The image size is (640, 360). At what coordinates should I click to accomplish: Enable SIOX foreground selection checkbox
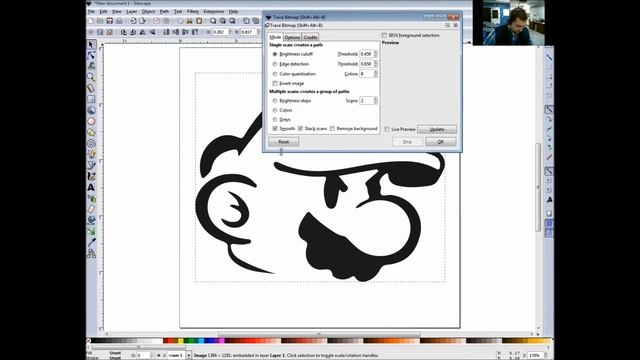384,36
